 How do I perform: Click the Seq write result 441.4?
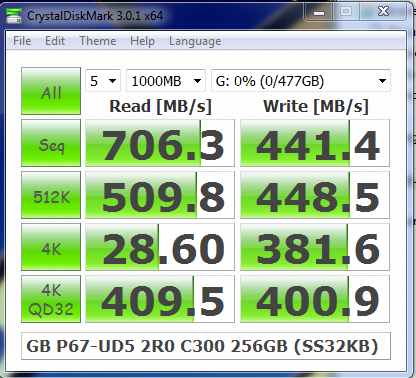coord(315,143)
